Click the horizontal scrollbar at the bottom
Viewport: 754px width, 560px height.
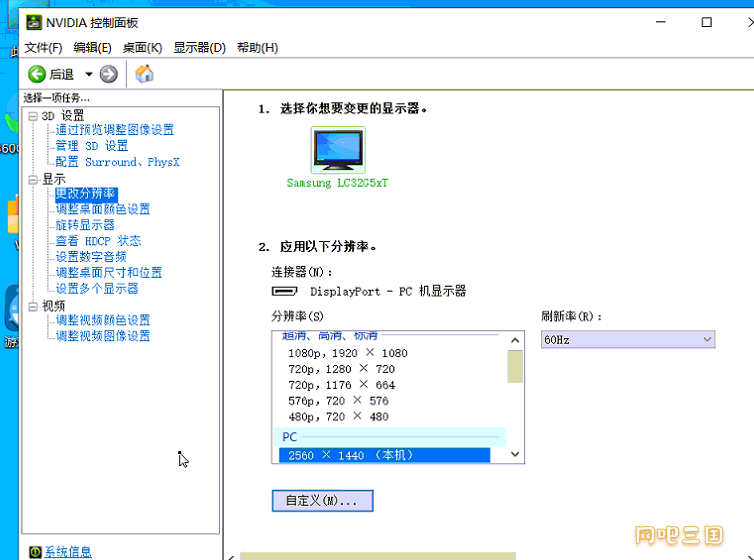(x=377, y=556)
